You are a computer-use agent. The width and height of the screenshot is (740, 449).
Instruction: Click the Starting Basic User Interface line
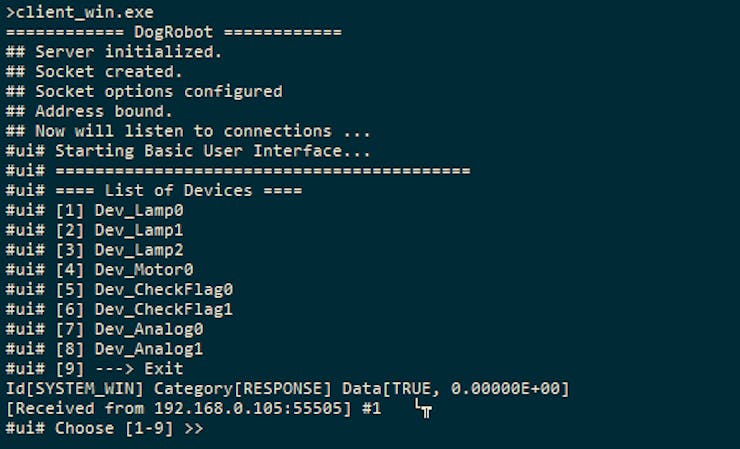pyautogui.click(x=188, y=151)
